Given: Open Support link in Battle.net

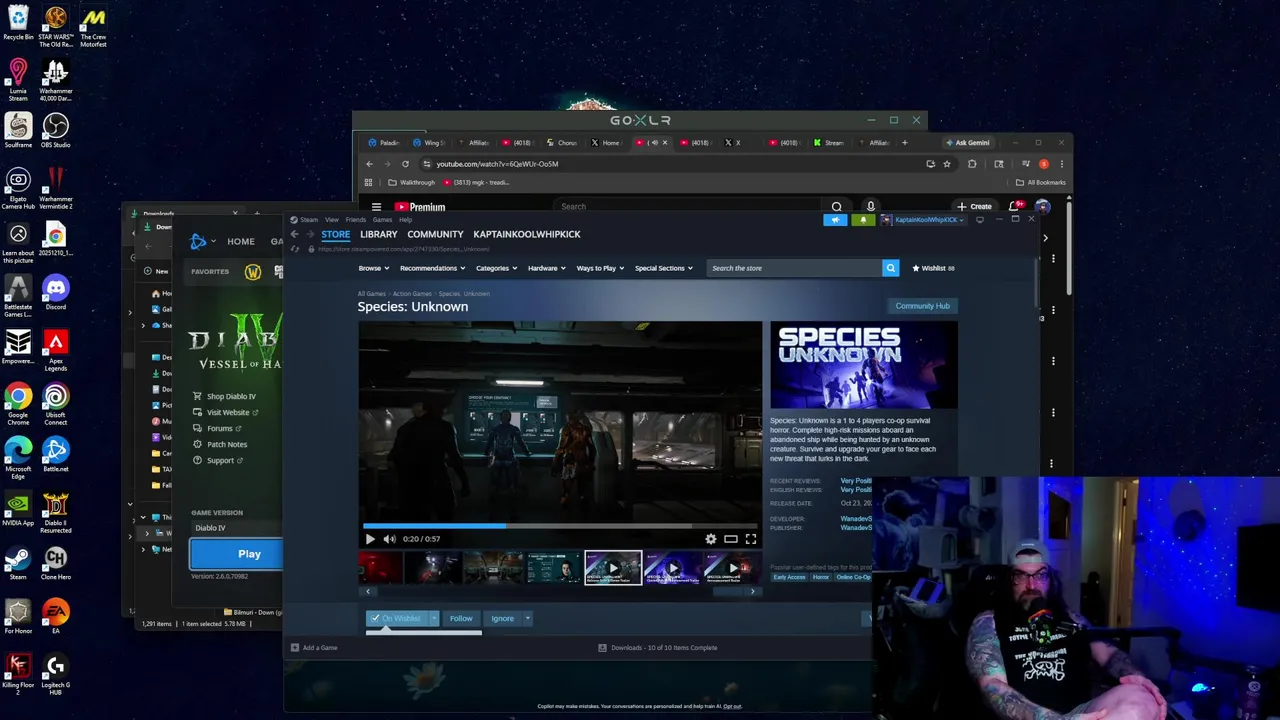Looking at the screenshot, I should (218, 460).
